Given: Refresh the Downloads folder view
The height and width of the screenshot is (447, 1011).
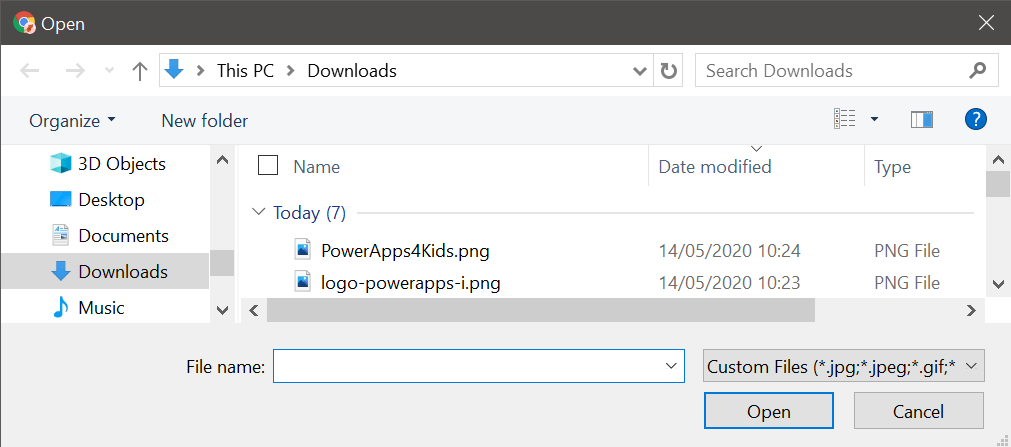Looking at the screenshot, I should point(669,71).
